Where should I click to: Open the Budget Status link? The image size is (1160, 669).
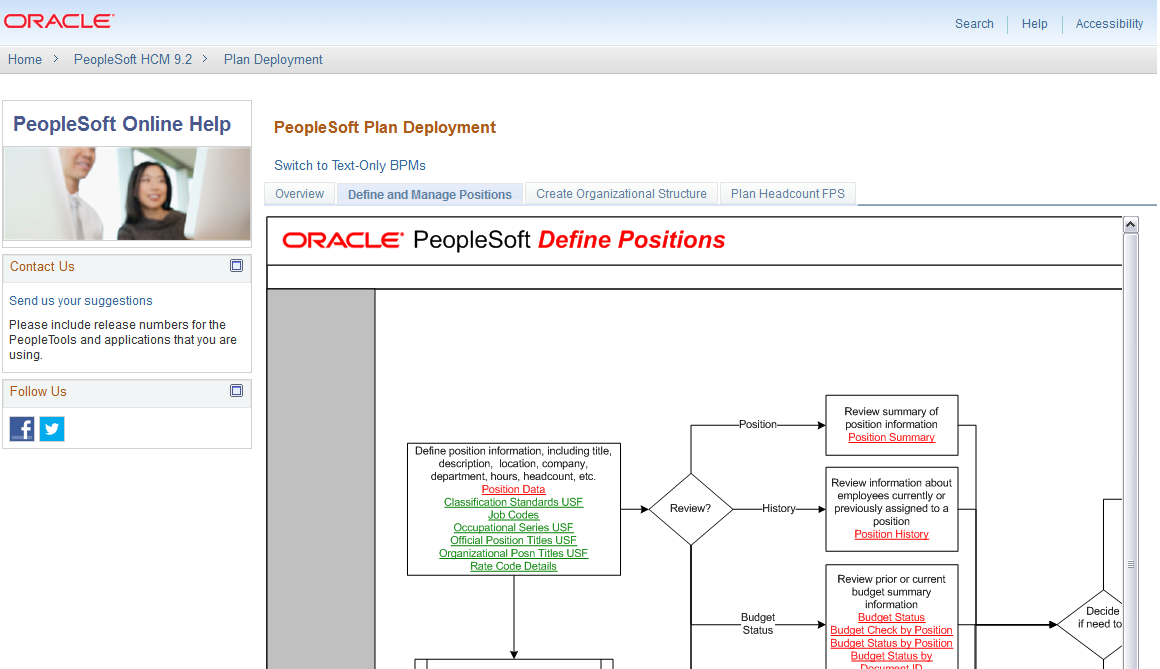(x=891, y=617)
